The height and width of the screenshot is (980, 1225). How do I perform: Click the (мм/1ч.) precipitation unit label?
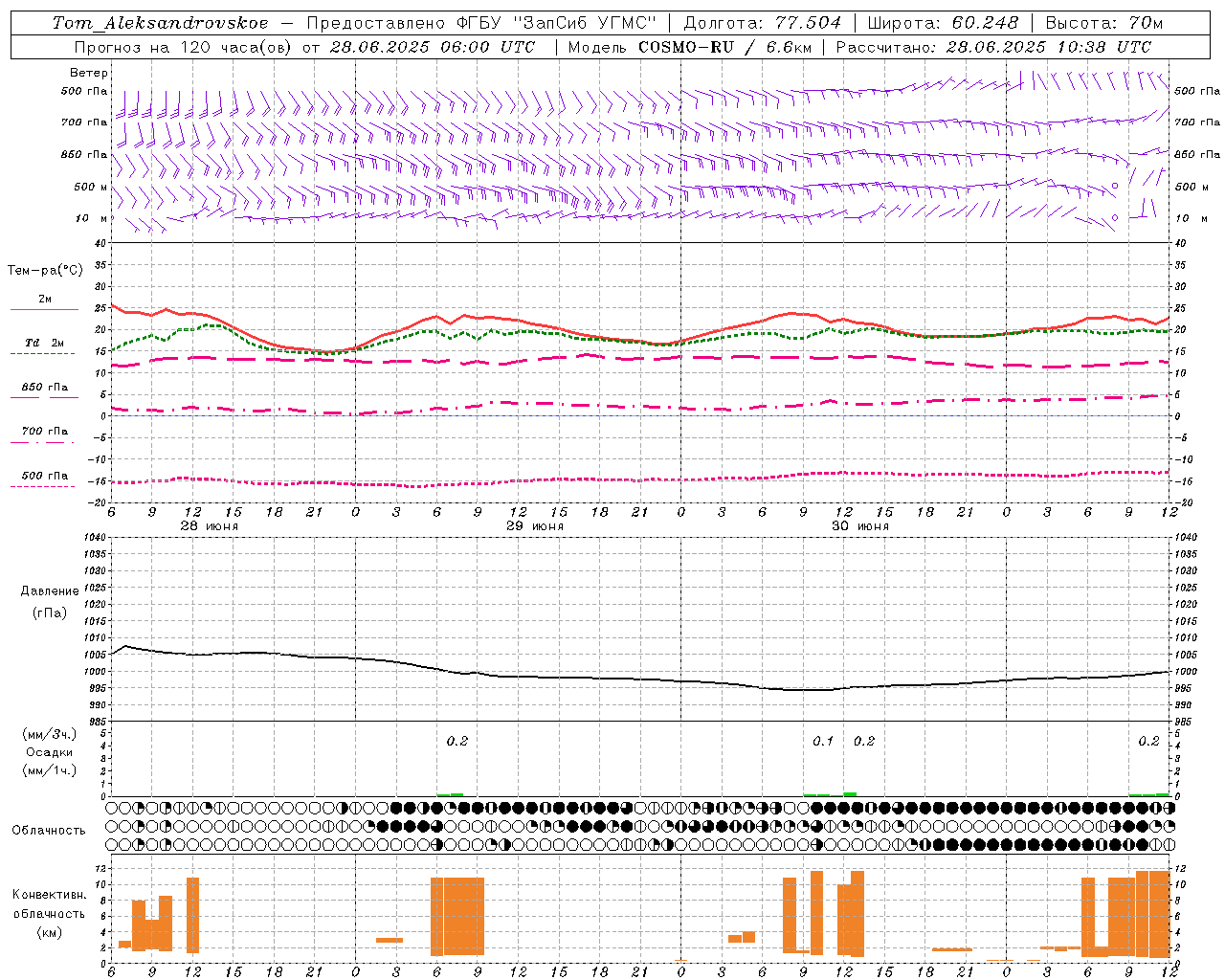[50, 770]
